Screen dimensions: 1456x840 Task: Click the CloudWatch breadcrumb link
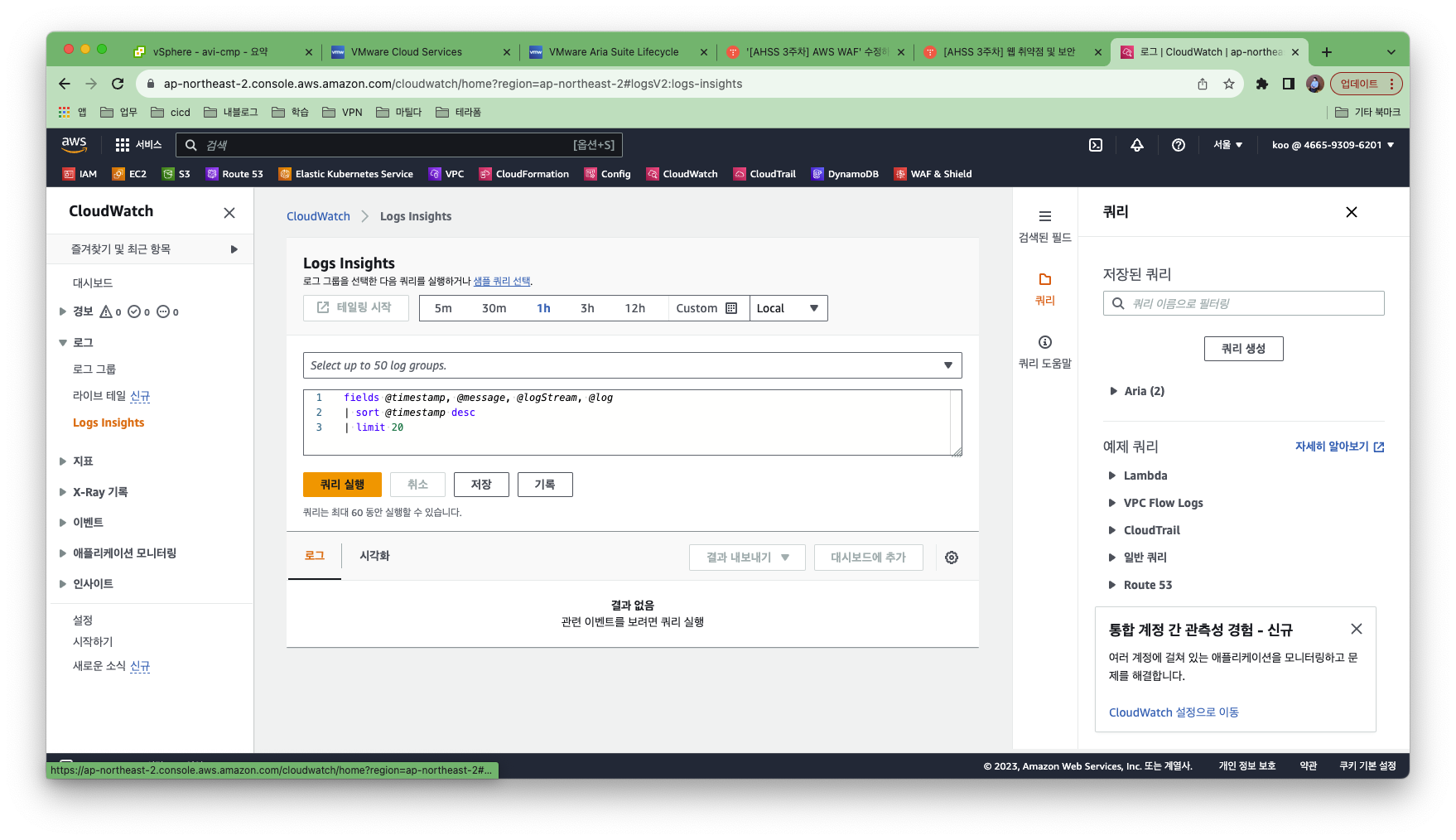[318, 216]
